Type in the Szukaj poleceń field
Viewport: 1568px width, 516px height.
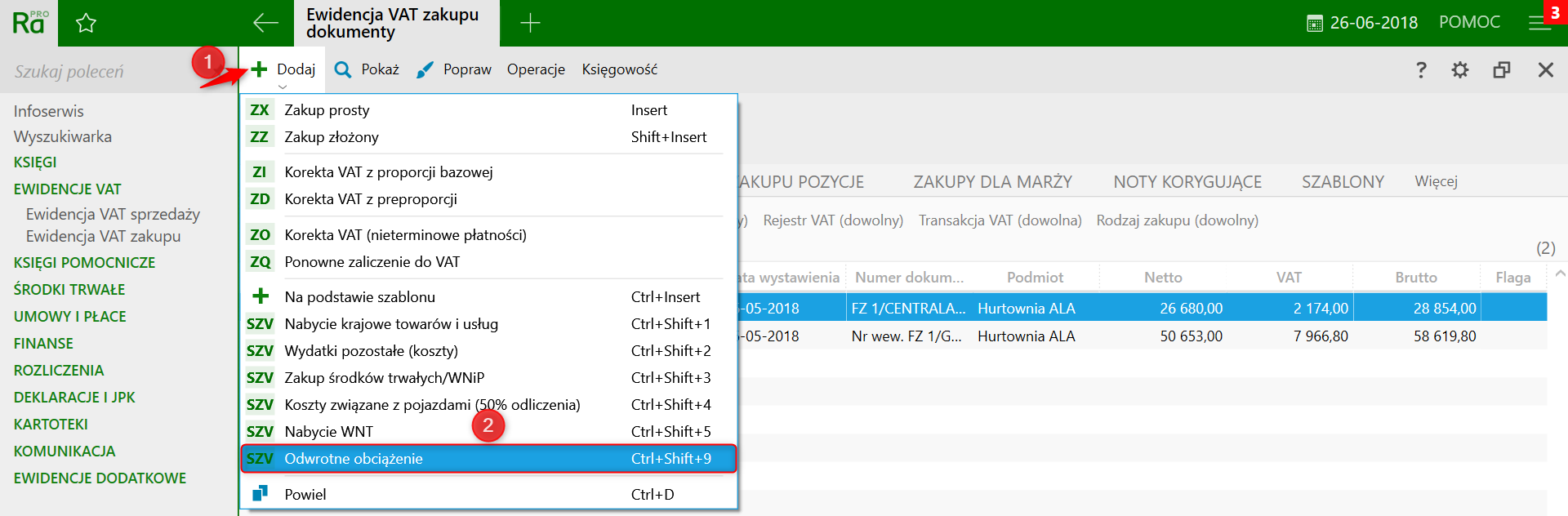tap(98, 72)
